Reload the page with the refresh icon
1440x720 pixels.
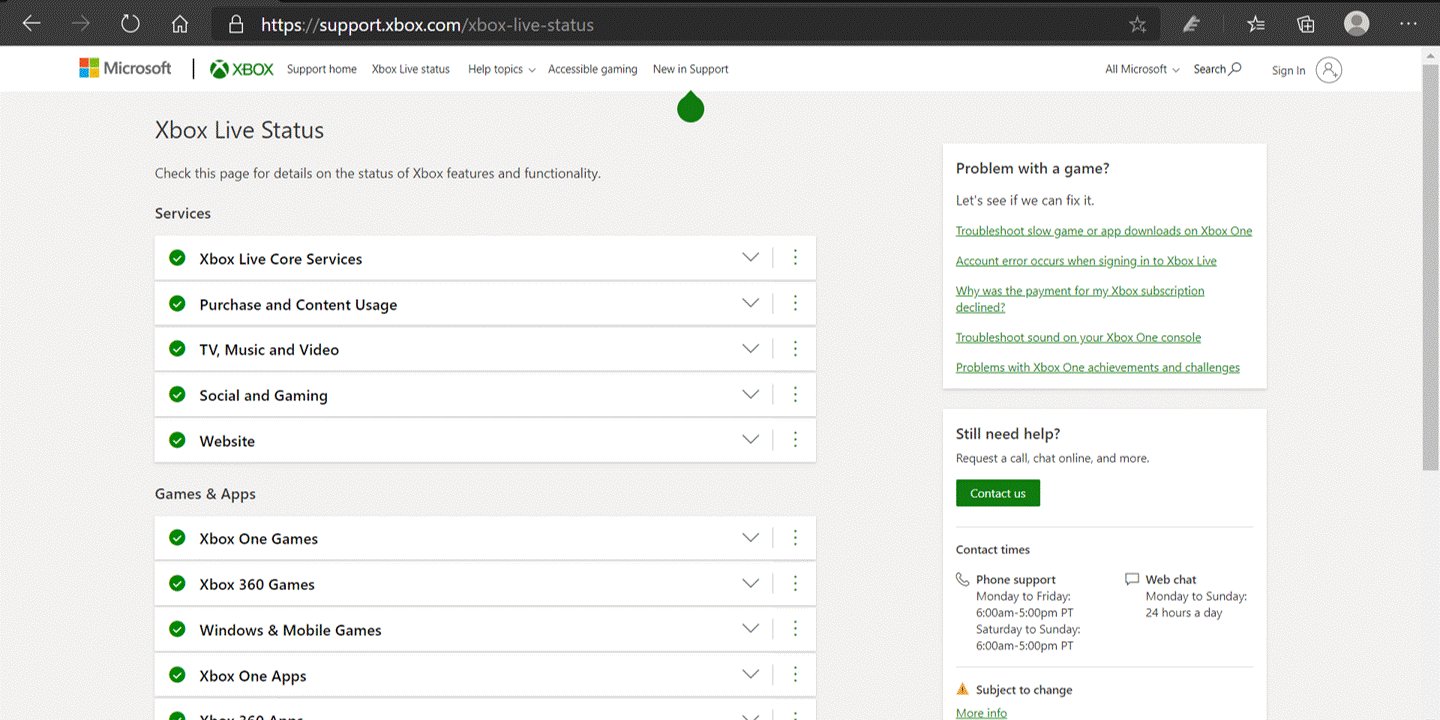click(x=130, y=23)
